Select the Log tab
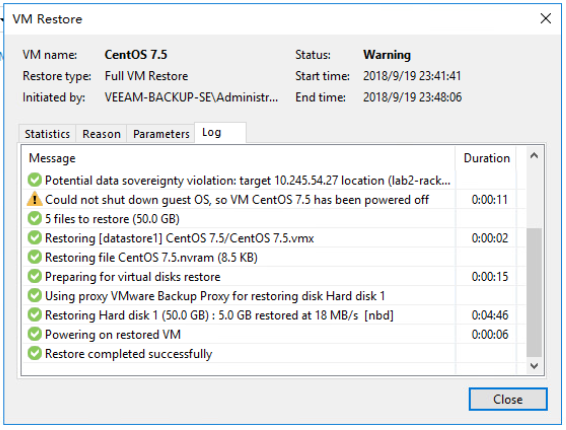566x430 pixels. pyautogui.click(x=221, y=133)
